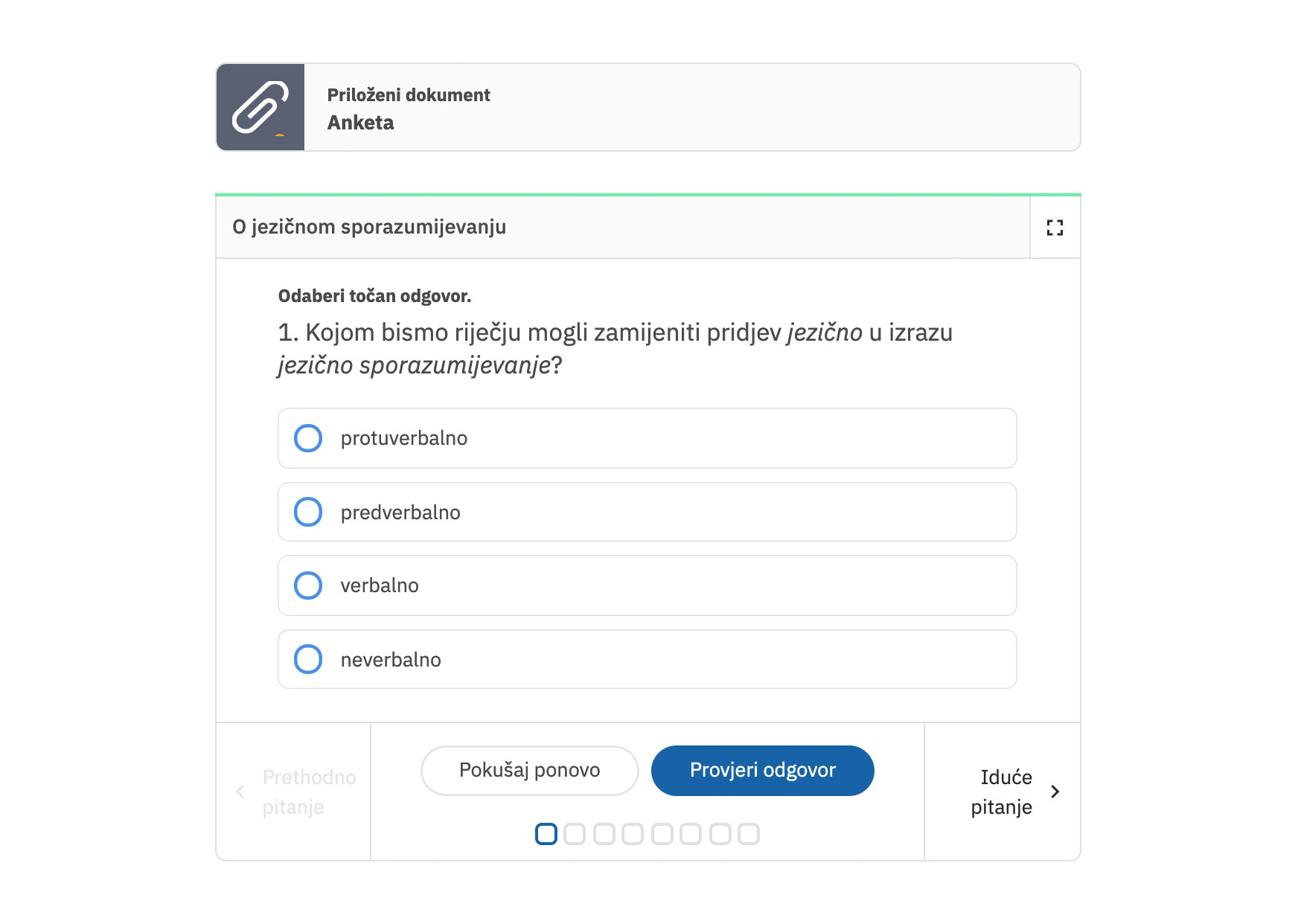Go to next question with 'Iduće pitanje'
The width and height of the screenshot is (1295, 924).
[1001, 792]
